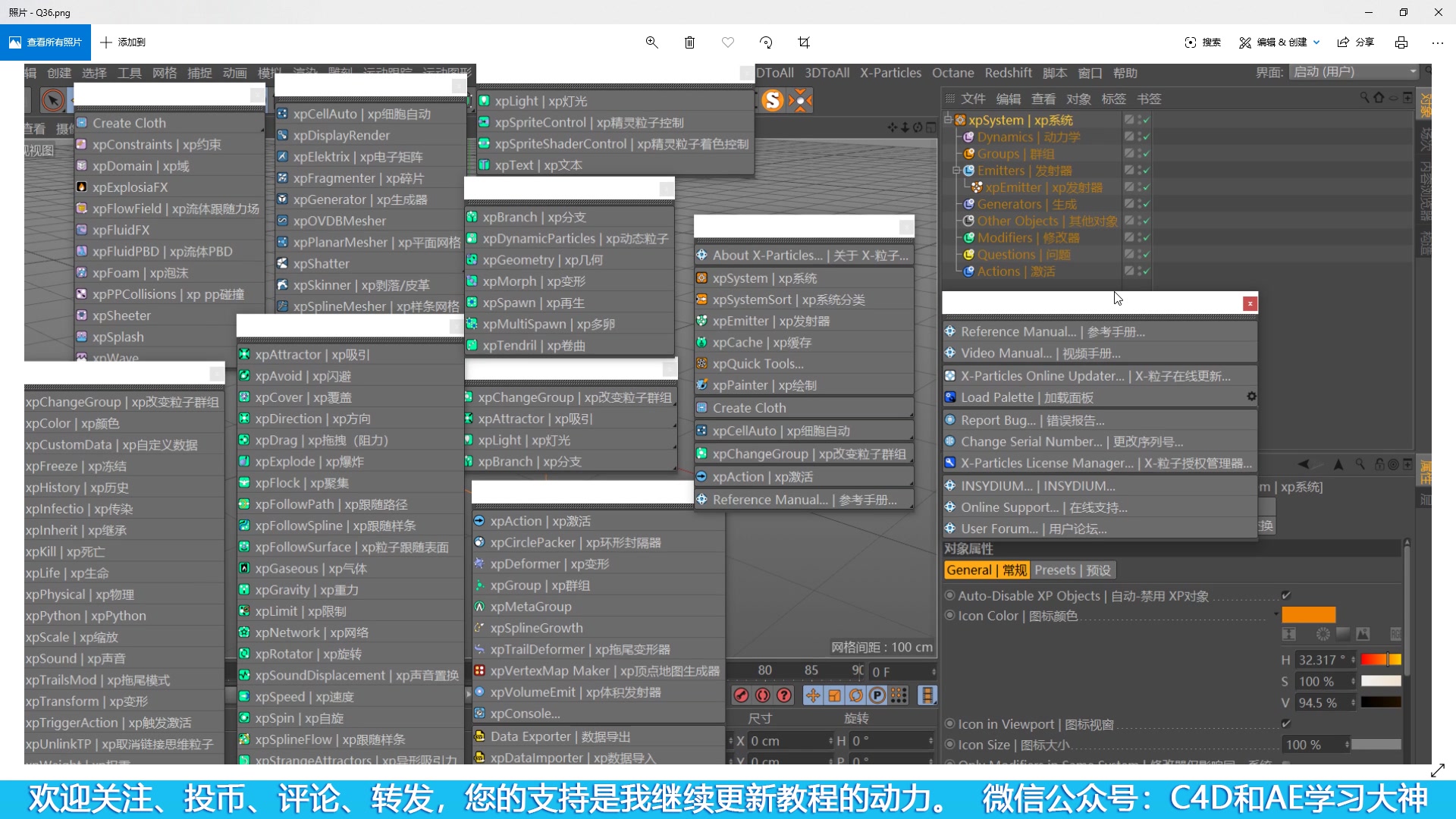Disable Icon in Viewport checkbox
The height and width of the screenshot is (819, 1456).
point(1288,724)
